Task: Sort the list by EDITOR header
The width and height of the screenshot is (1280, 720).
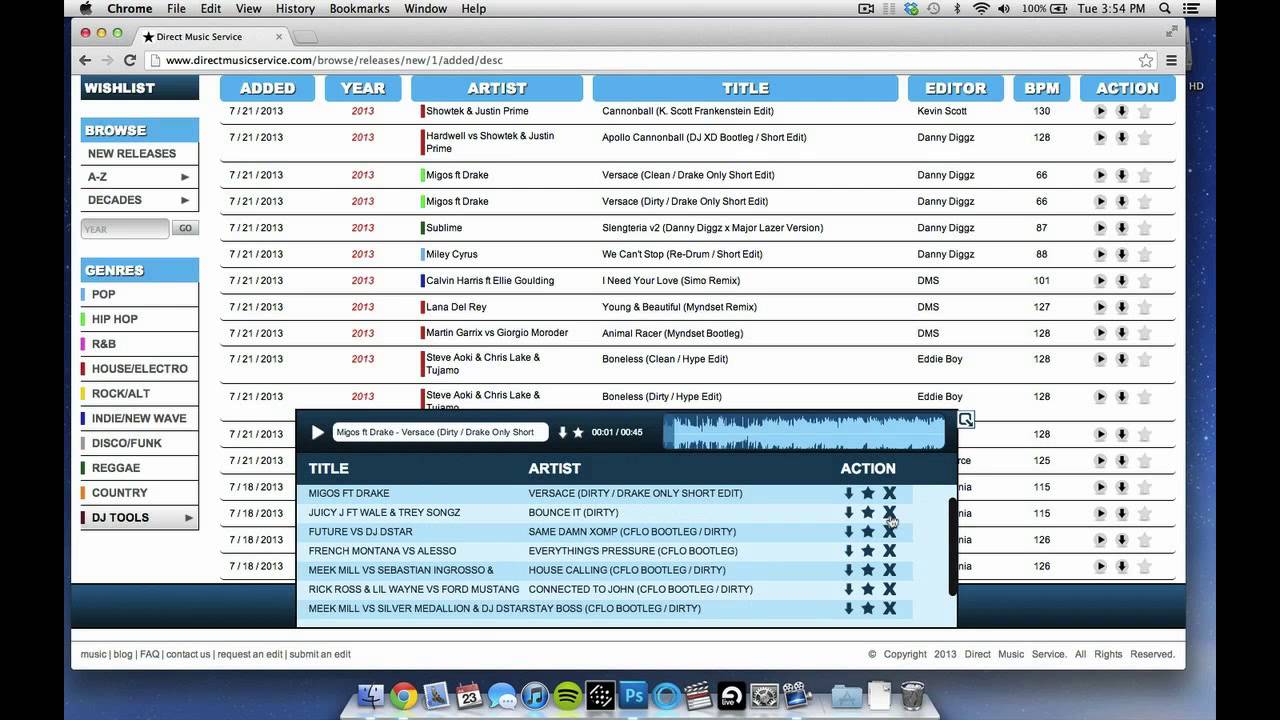Action: tap(956, 88)
